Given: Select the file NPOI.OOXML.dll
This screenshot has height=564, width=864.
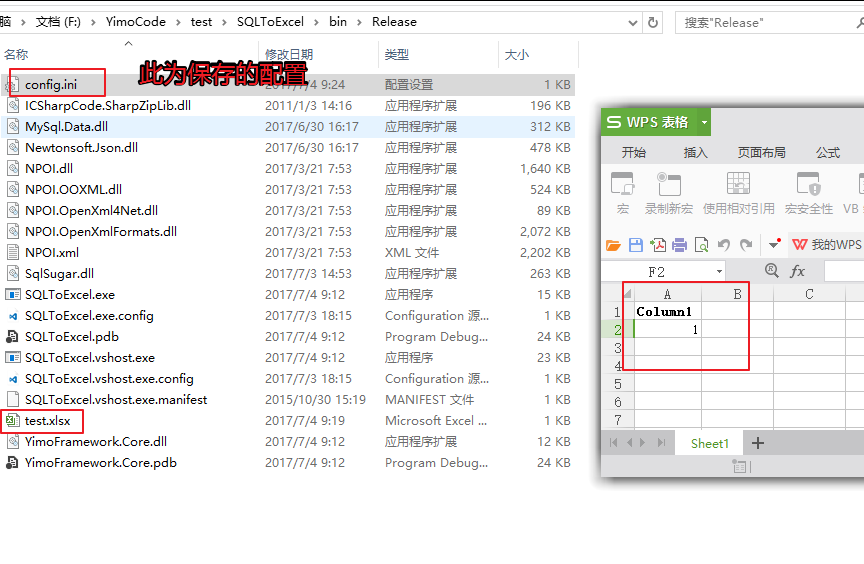Looking at the screenshot, I should click(x=73, y=189).
